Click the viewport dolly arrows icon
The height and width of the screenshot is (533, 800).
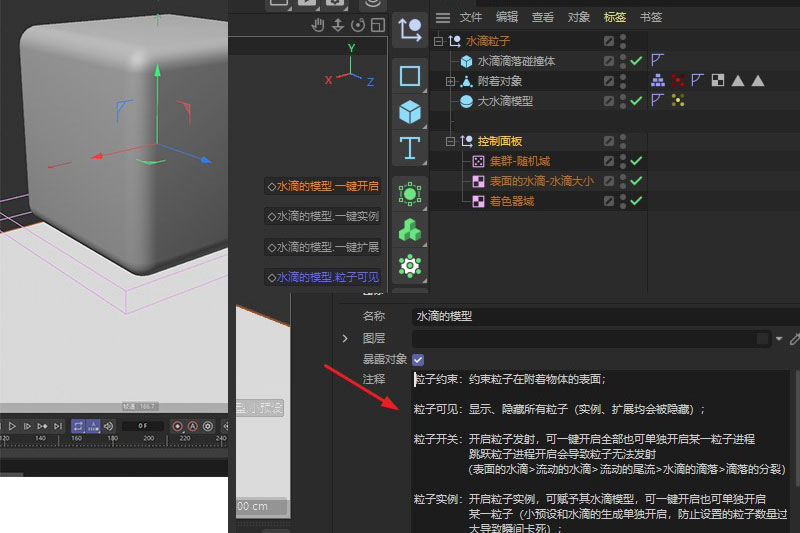coord(338,24)
